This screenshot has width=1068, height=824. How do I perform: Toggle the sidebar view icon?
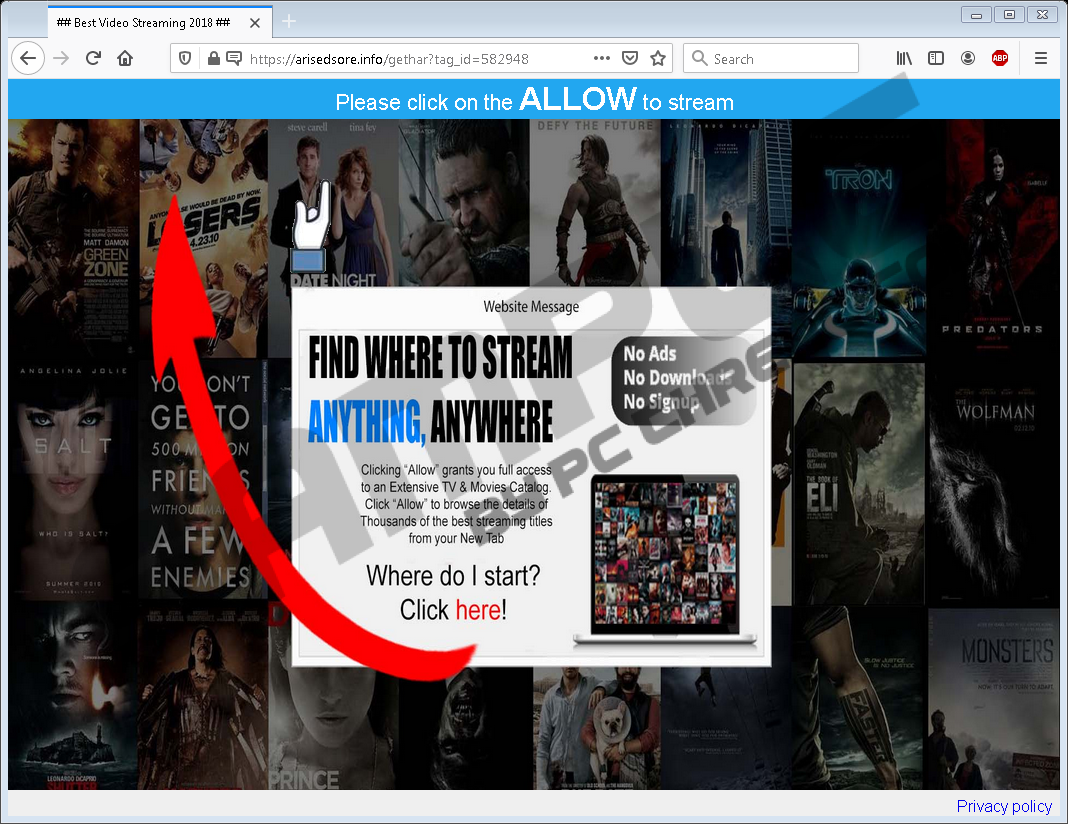click(x=936, y=59)
